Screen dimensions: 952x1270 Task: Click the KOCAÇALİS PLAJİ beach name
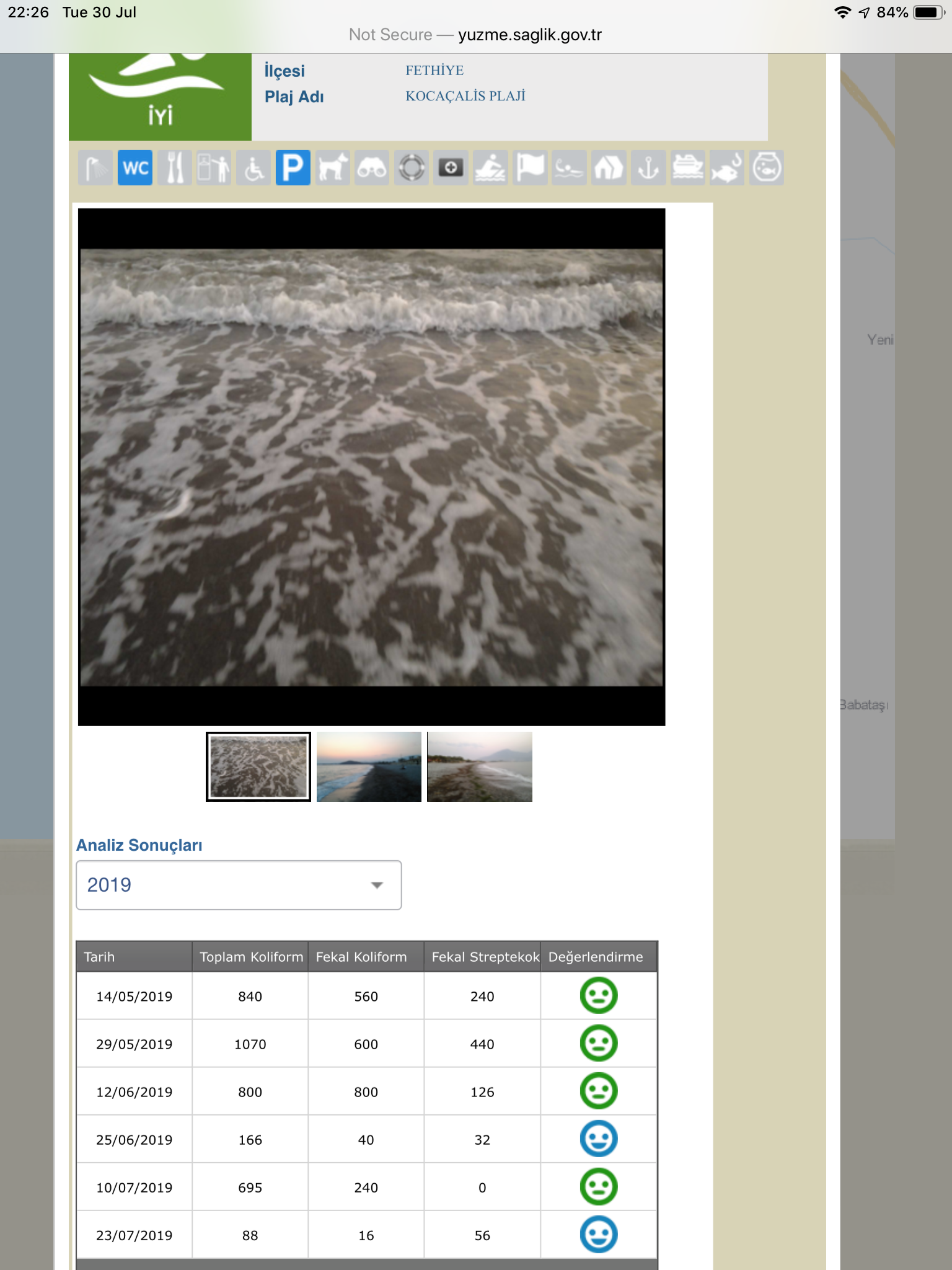[x=465, y=95]
